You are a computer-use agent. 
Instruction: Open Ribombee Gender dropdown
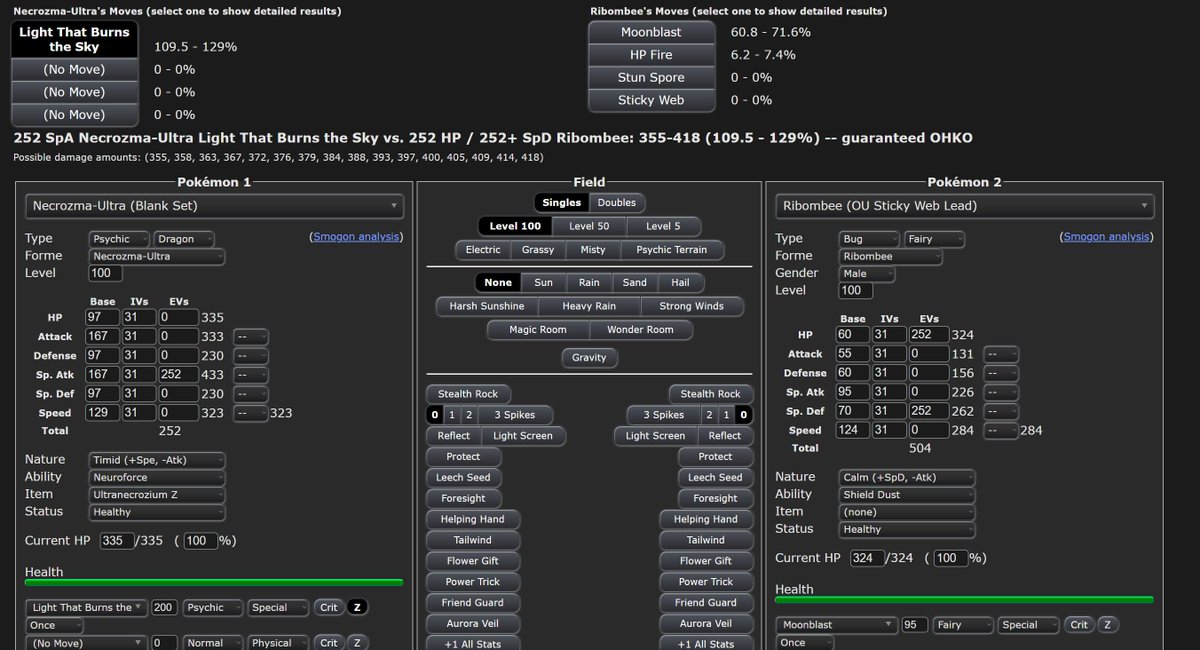868,273
